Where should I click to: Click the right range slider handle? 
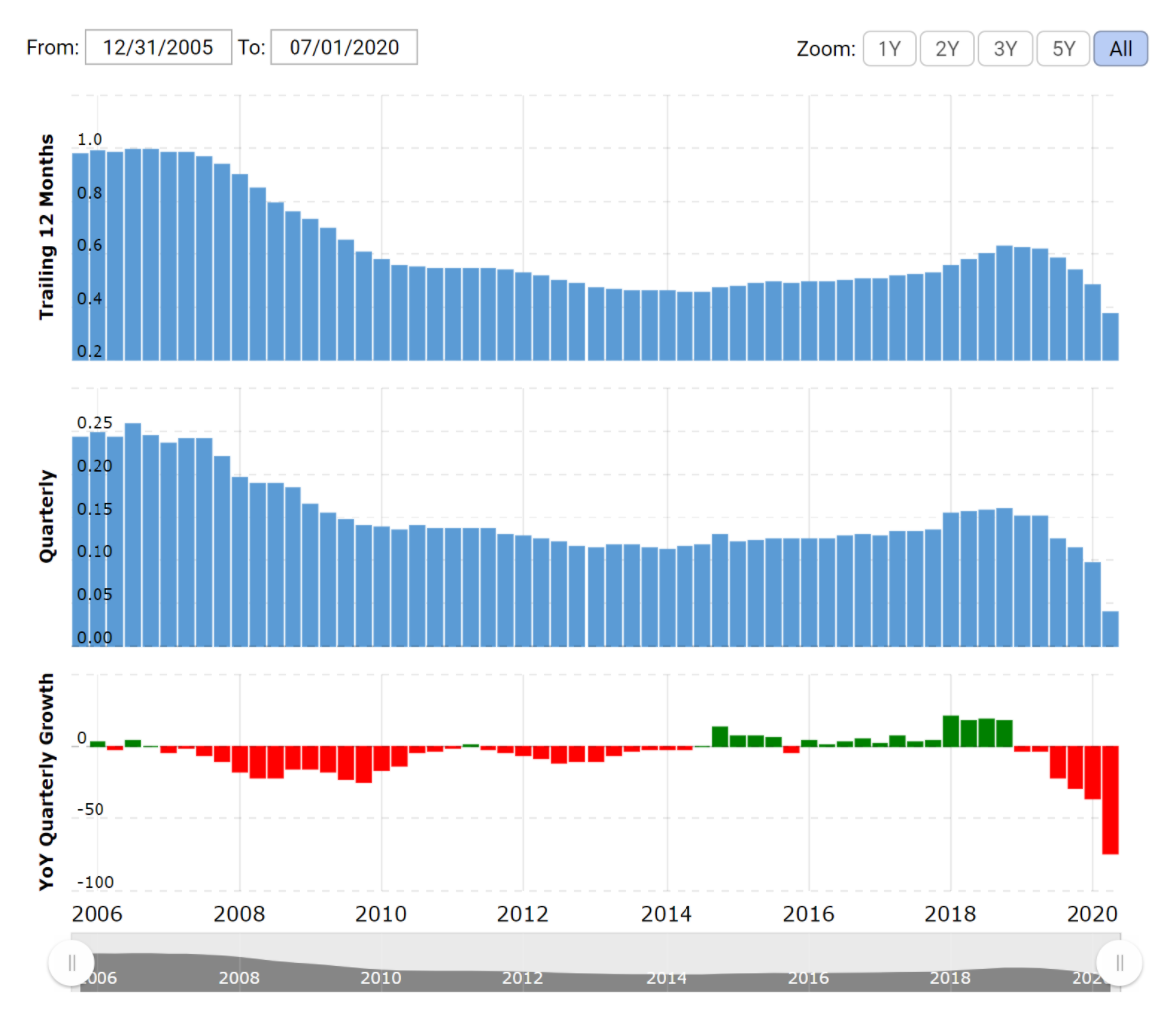coord(1119,963)
